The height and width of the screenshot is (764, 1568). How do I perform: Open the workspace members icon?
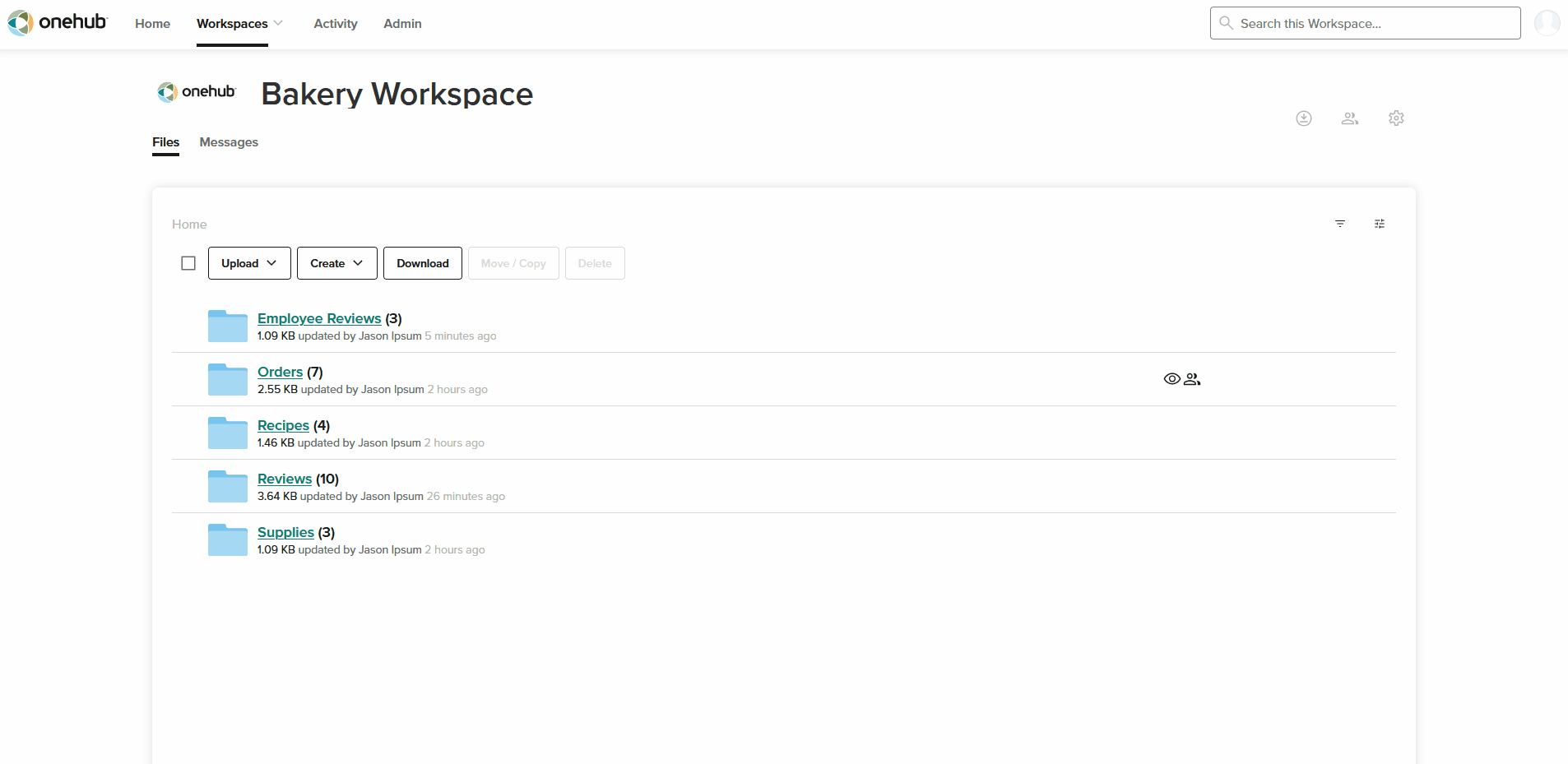pos(1350,118)
